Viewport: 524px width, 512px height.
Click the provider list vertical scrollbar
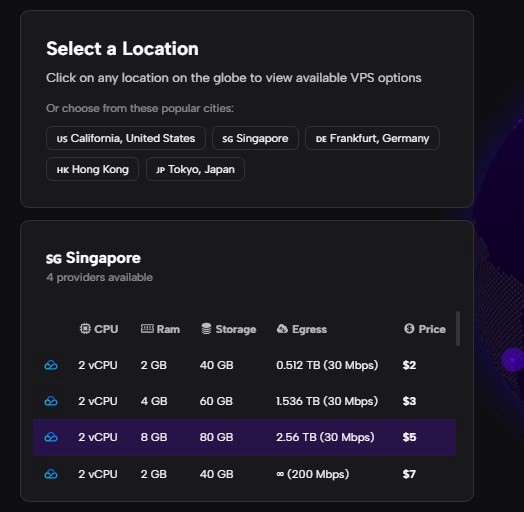458,328
